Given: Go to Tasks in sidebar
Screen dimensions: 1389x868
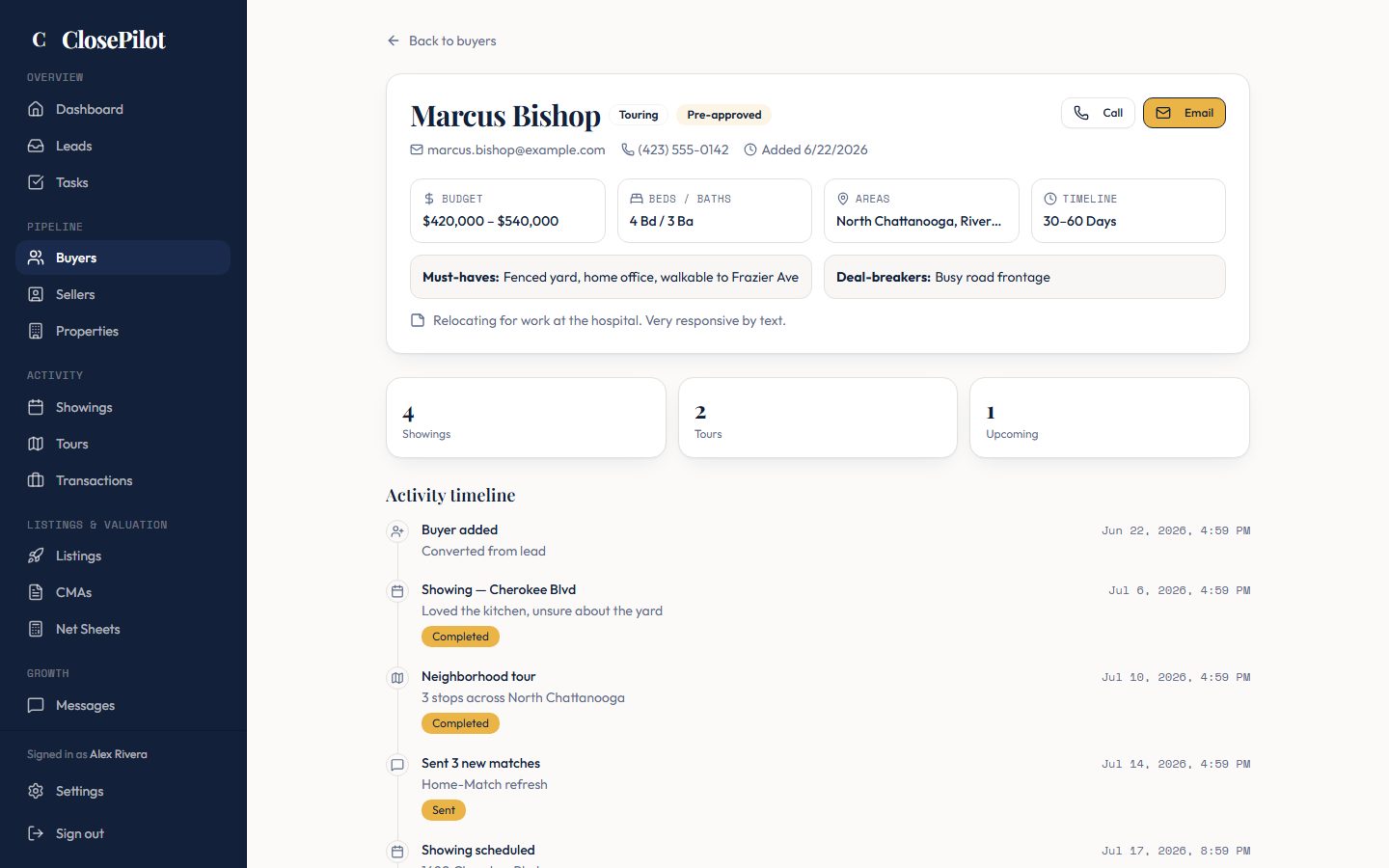Looking at the screenshot, I should click(123, 182).
